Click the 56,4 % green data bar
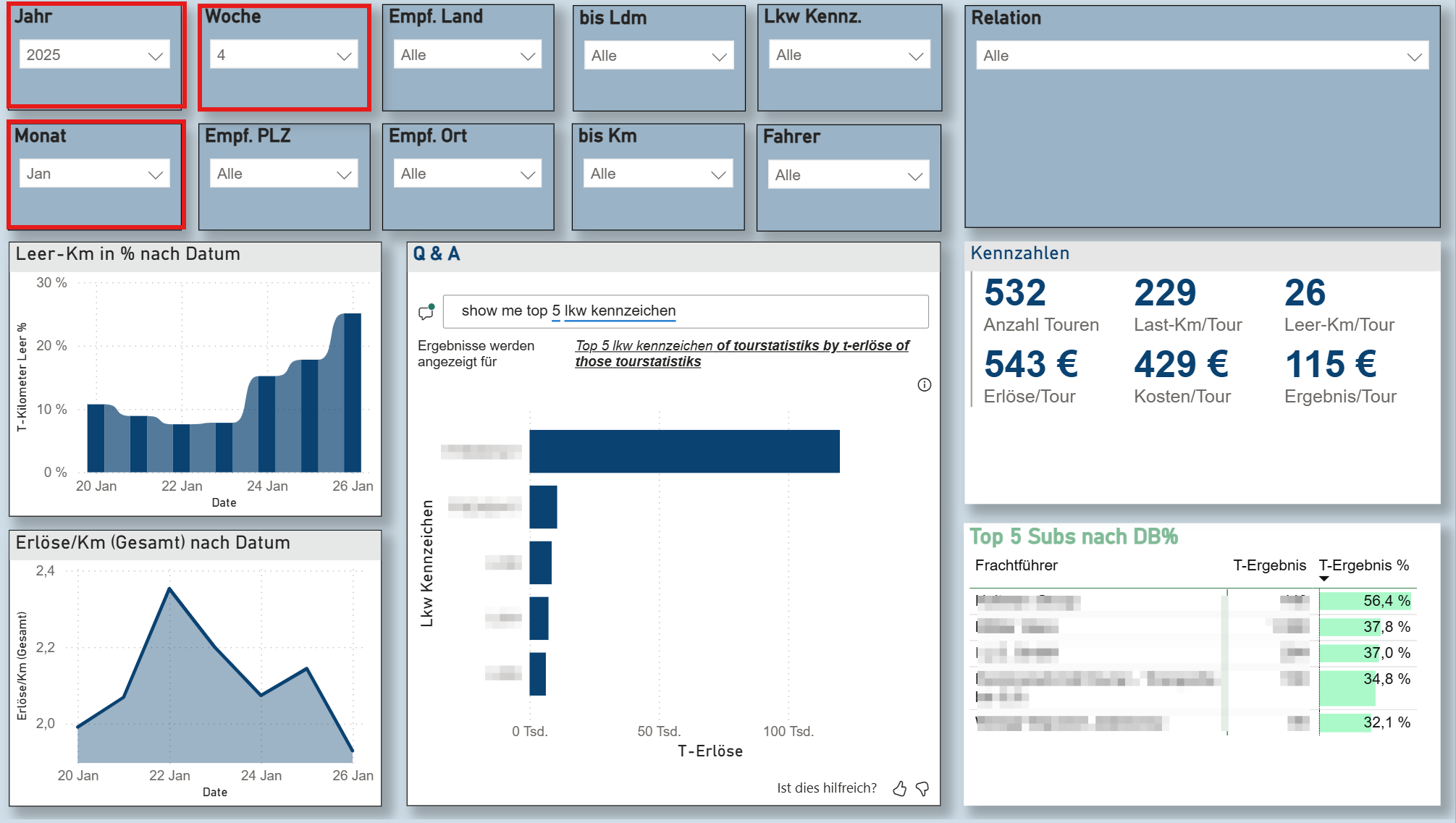The height and width of the screenshot is (823, 1456). point(1365,601)
